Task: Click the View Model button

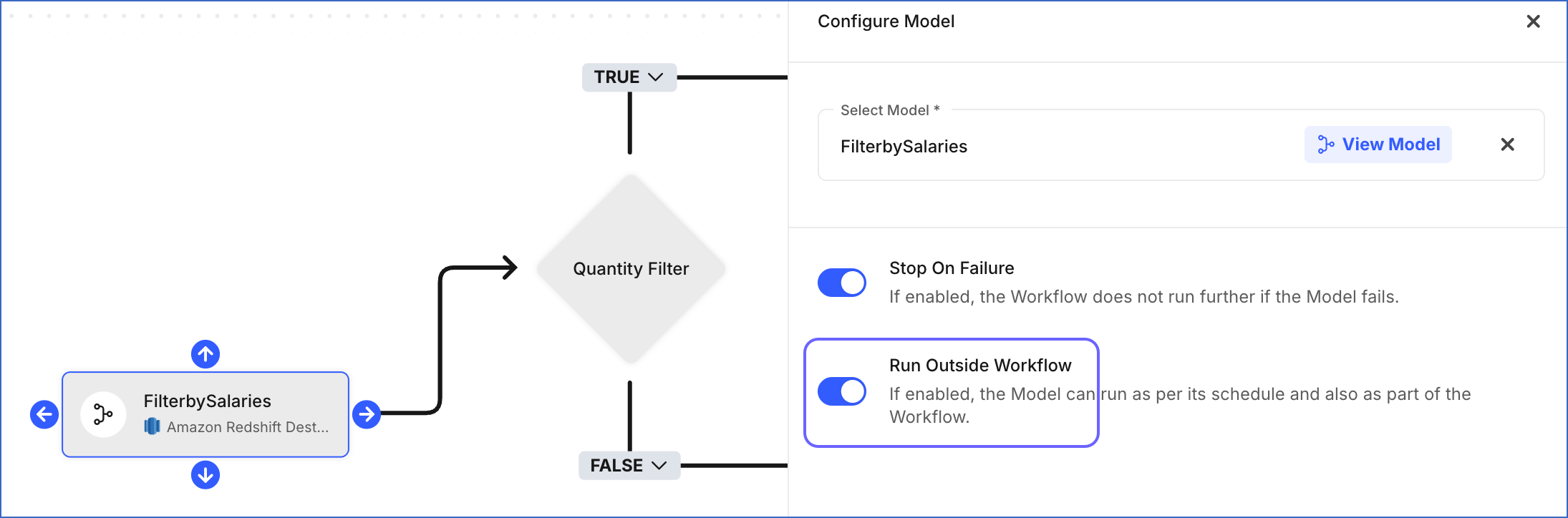Action: click(x=1378, y=144)
